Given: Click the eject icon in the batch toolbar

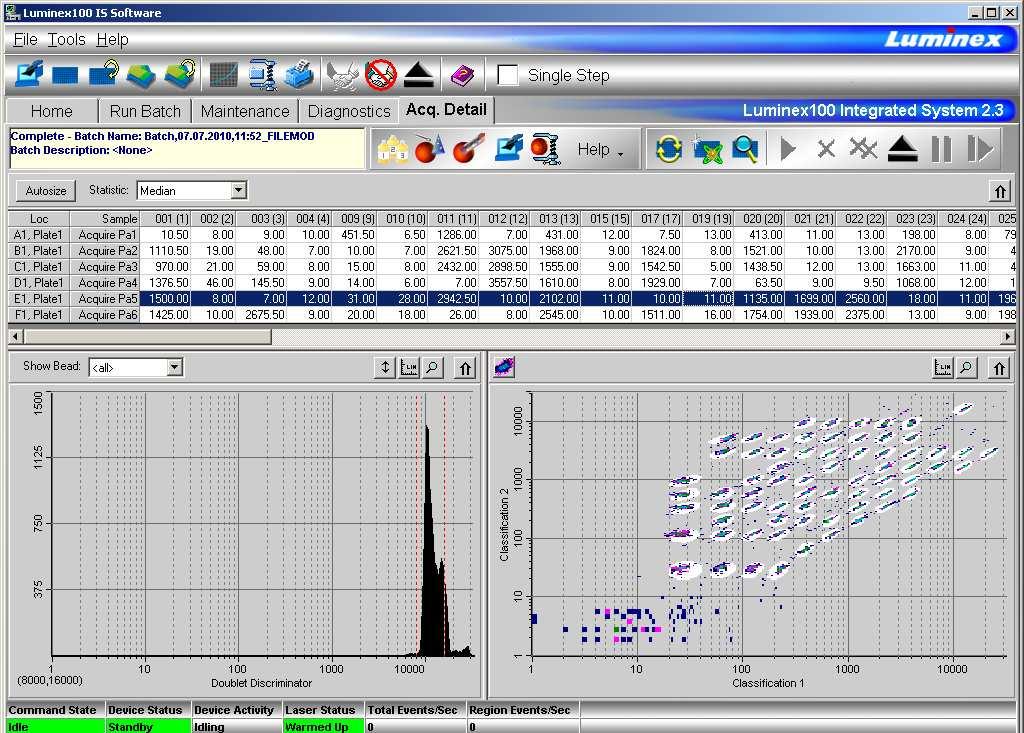Looking at the screenshot, I should (903, 149).
